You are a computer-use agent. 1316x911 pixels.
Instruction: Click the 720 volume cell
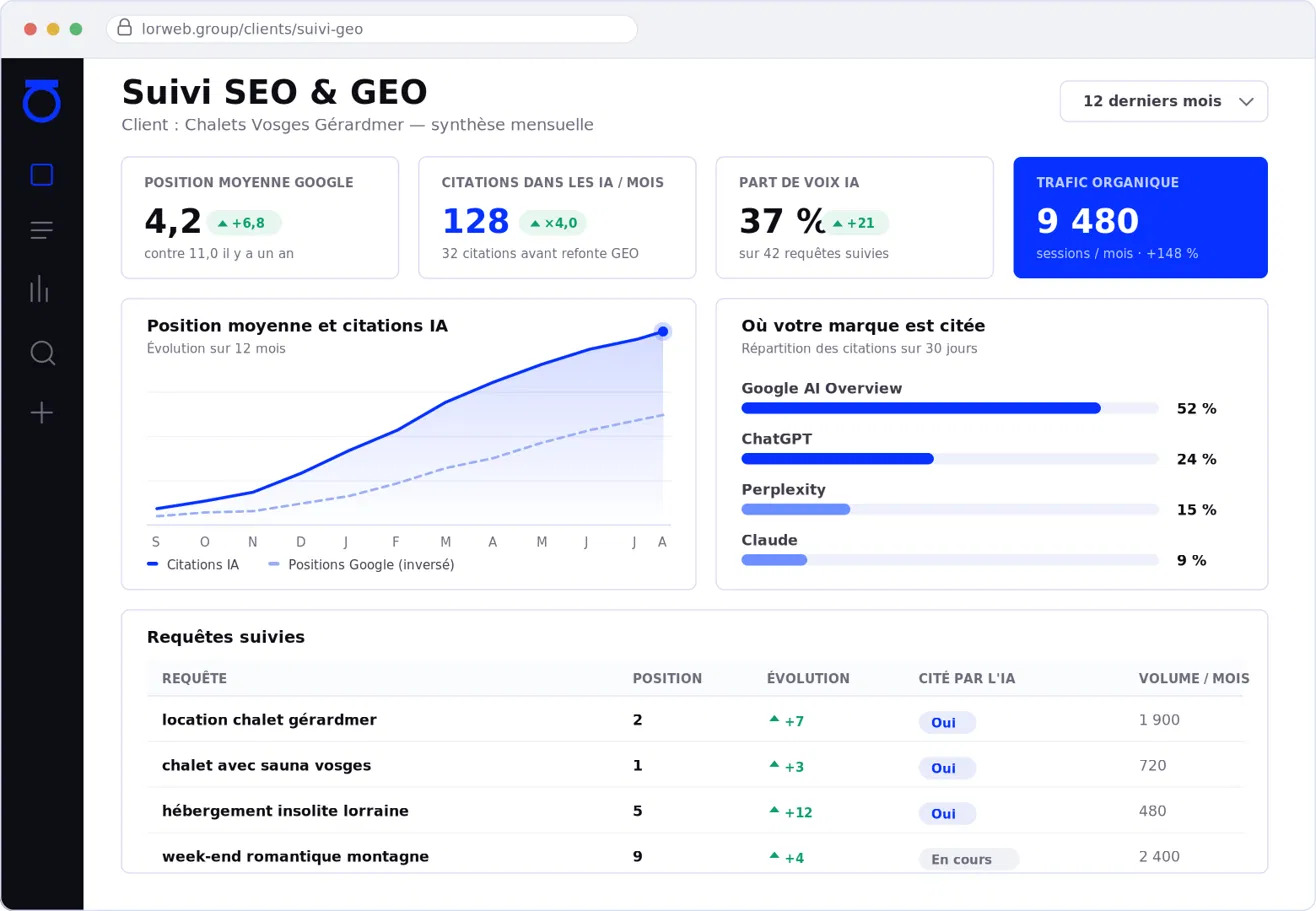pyautogui.click(x=1153, y=766)
